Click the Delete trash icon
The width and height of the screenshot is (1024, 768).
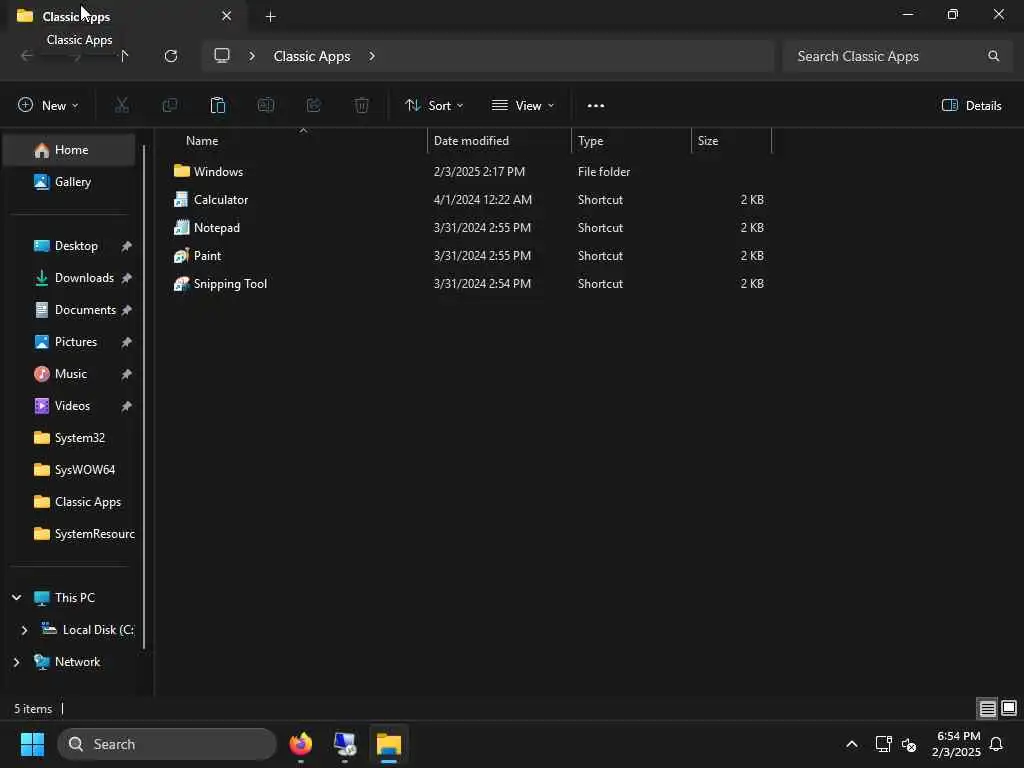[x=362, y=105]
